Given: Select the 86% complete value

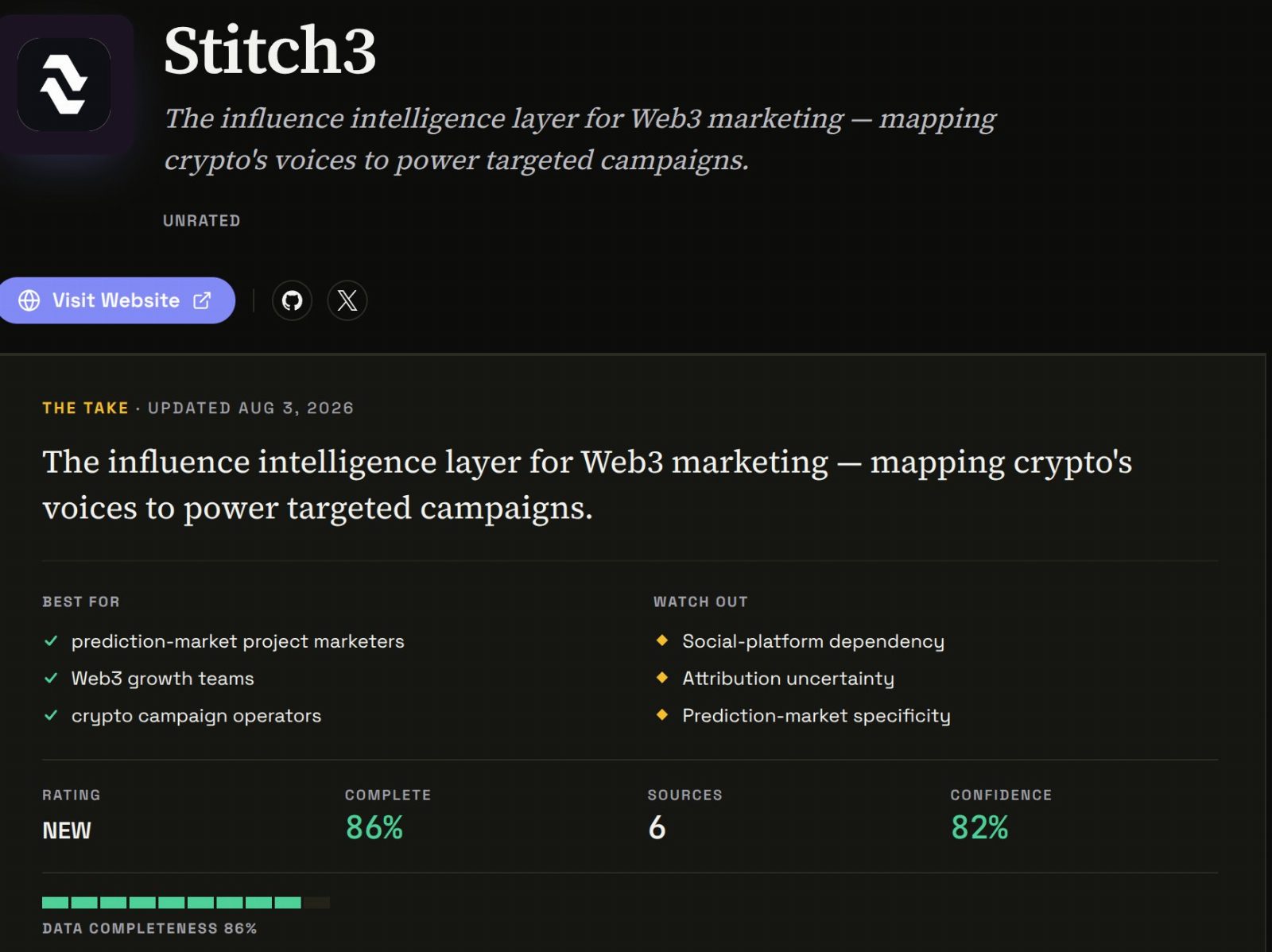Looking at the screenshot, I should [x=374, y=828].
